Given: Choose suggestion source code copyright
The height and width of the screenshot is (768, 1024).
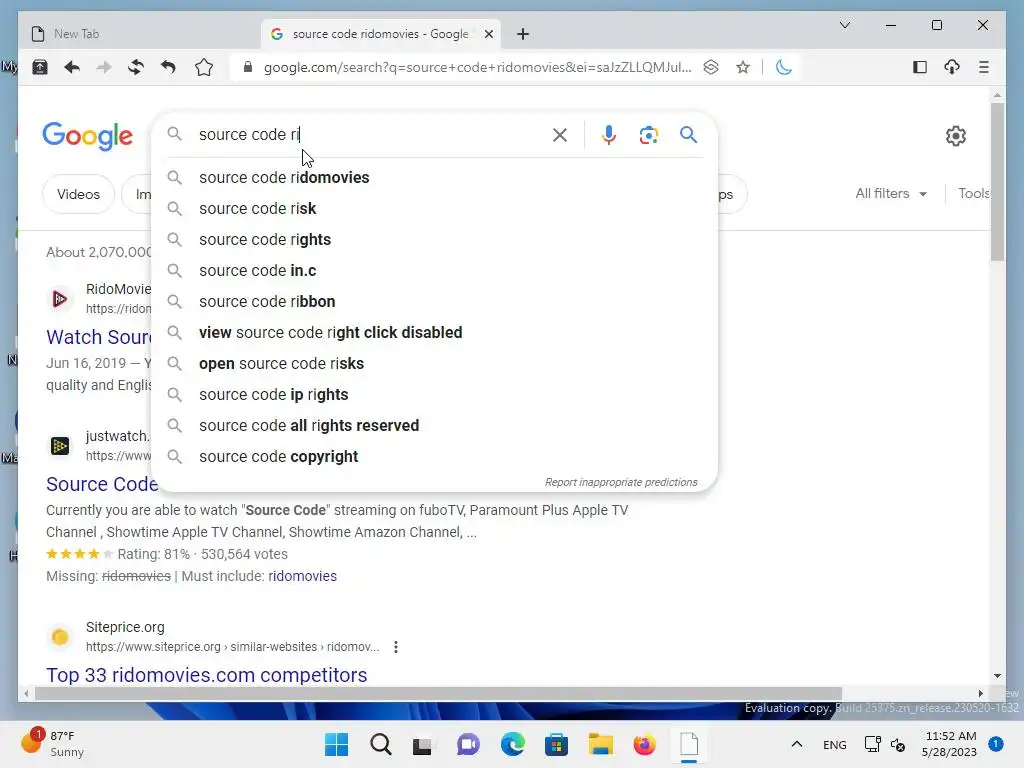Looking at the screenshot, I should [x=435, y=456].
